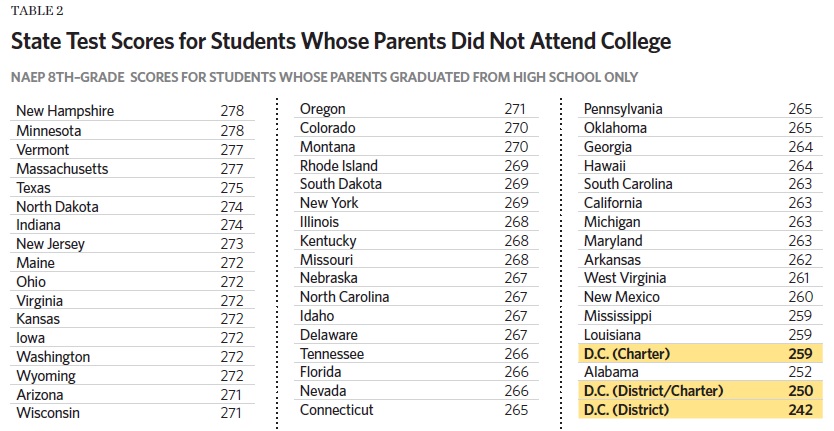Select Pennsylvania in the right column
The width and height of the screenshot is (834, 431).
click(x=623, y=109)
